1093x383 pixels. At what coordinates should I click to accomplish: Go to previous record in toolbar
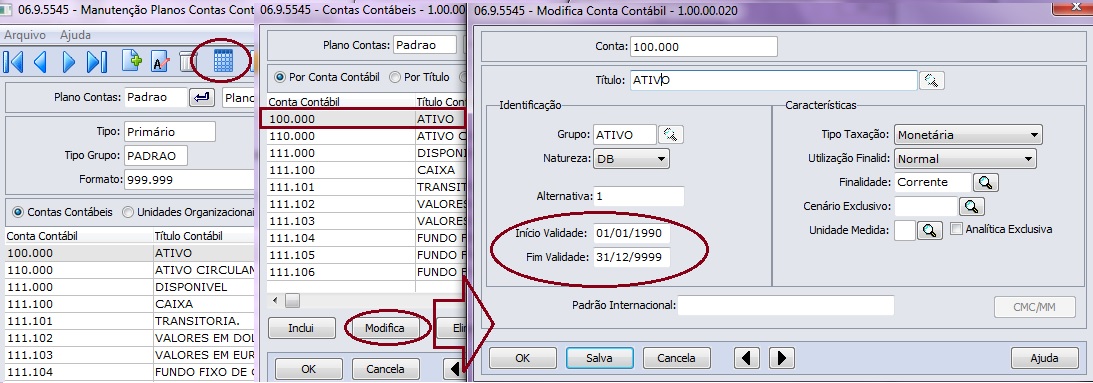point(40,62)
